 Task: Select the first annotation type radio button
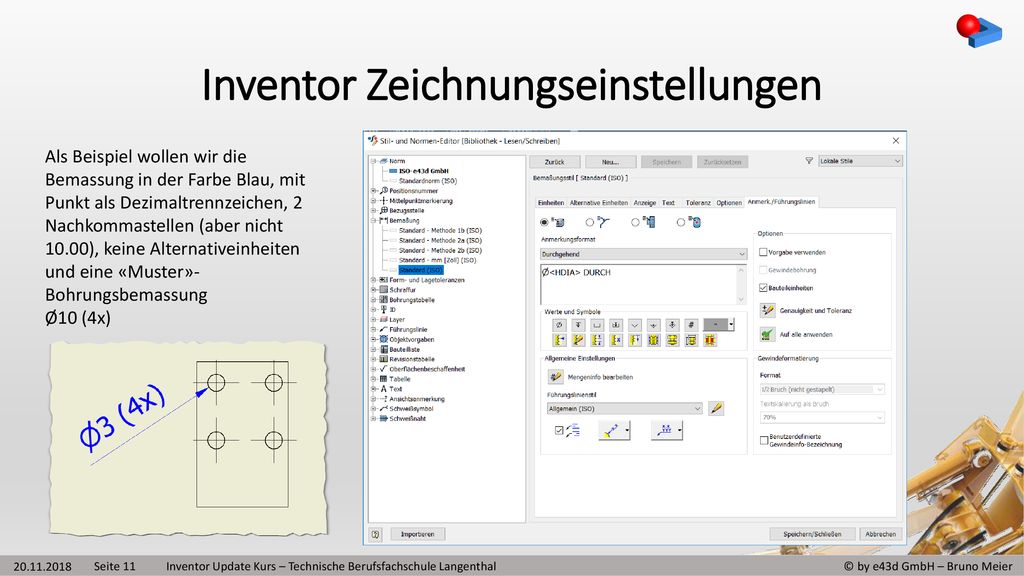coord(544,223)
